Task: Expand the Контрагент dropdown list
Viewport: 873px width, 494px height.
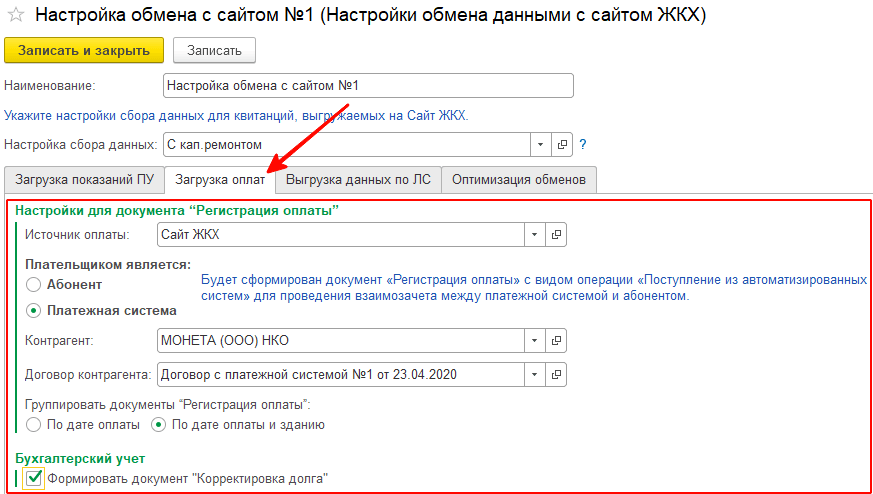Action: 535,340
